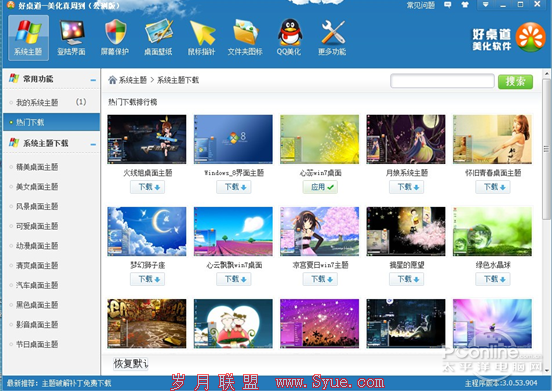Select the 绿色水晶球 theme thumbnail

[x=492, y=232]
